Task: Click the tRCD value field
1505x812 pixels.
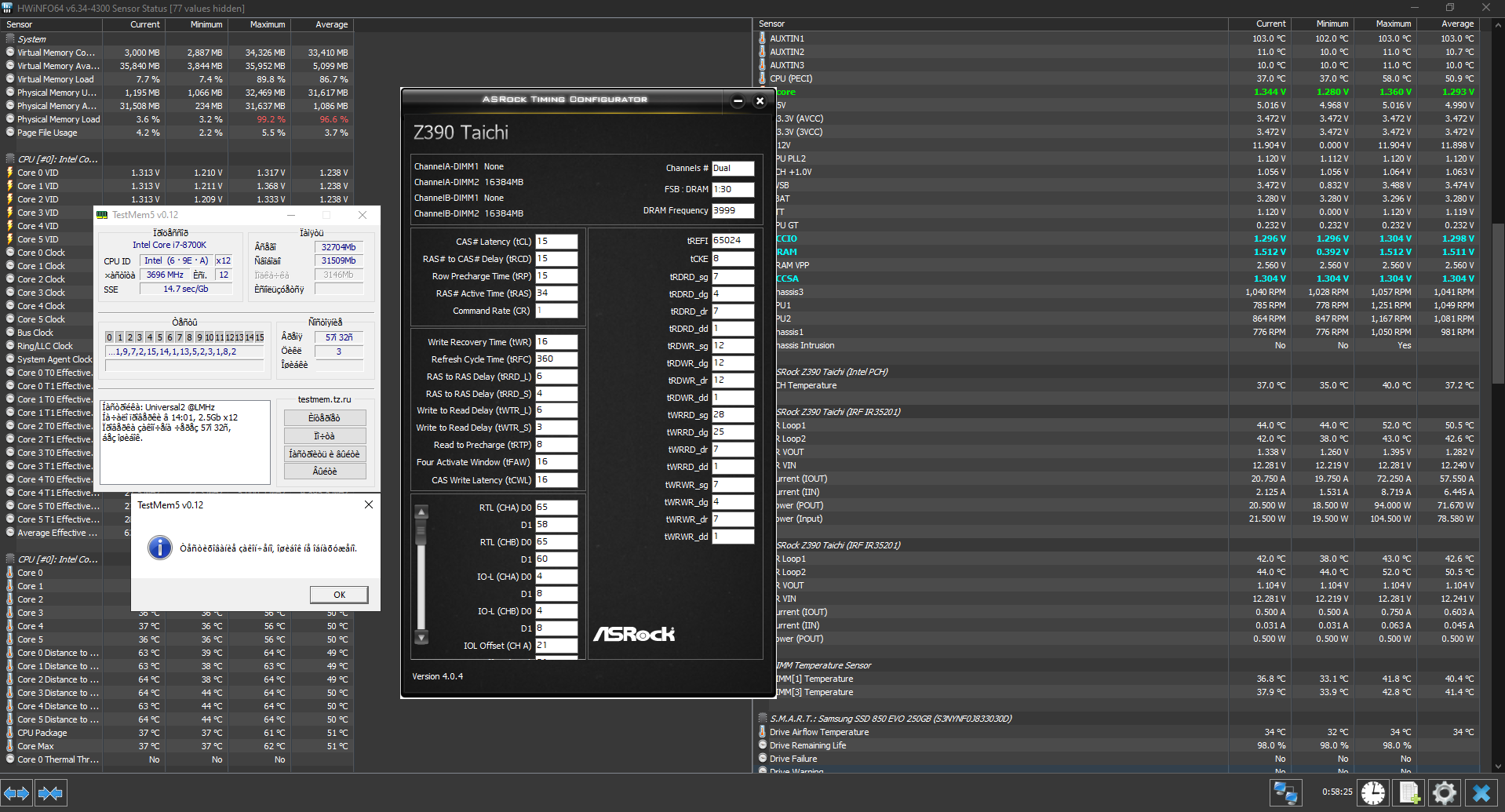Action: point(556,259)
